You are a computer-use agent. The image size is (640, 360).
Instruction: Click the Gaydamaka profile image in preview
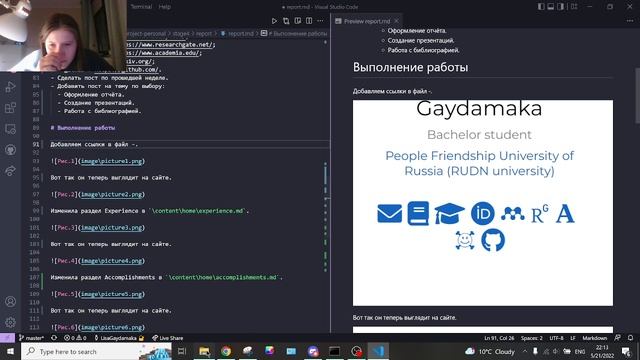483,203
